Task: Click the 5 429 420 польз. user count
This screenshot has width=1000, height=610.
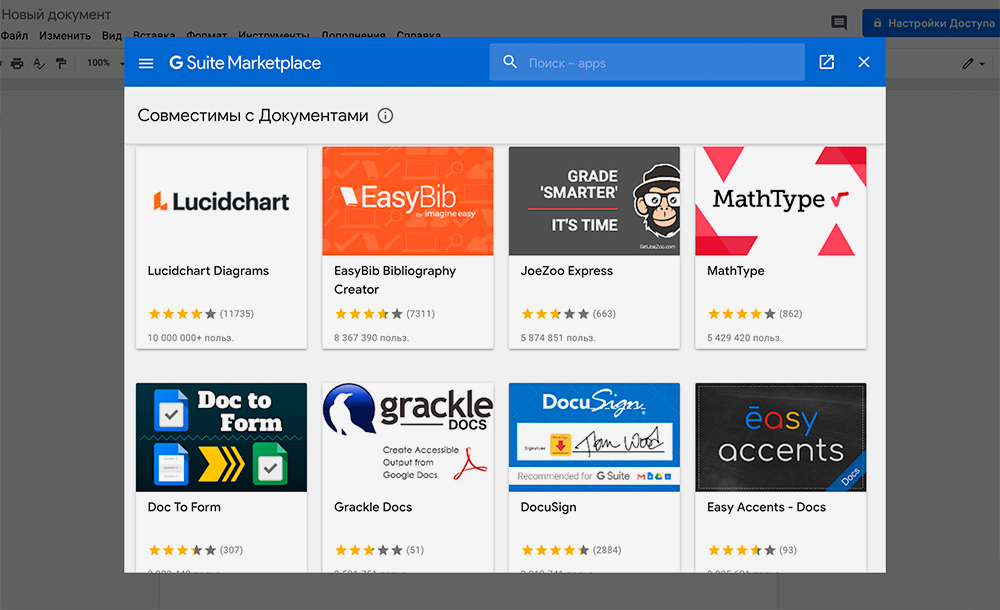Action: point(744,338)
